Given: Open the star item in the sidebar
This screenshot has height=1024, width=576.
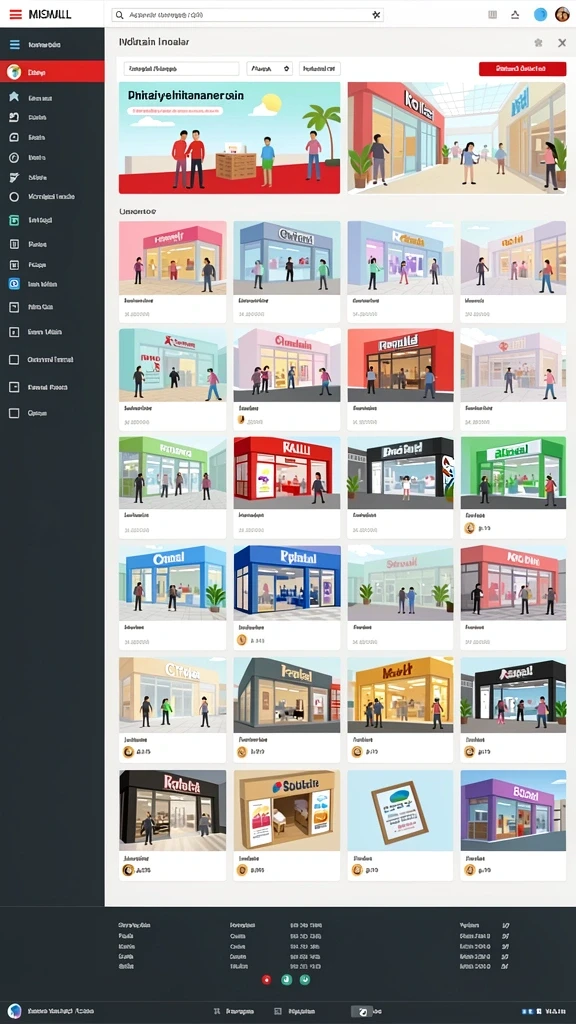Looking at the screenshot, I should 14,97.
